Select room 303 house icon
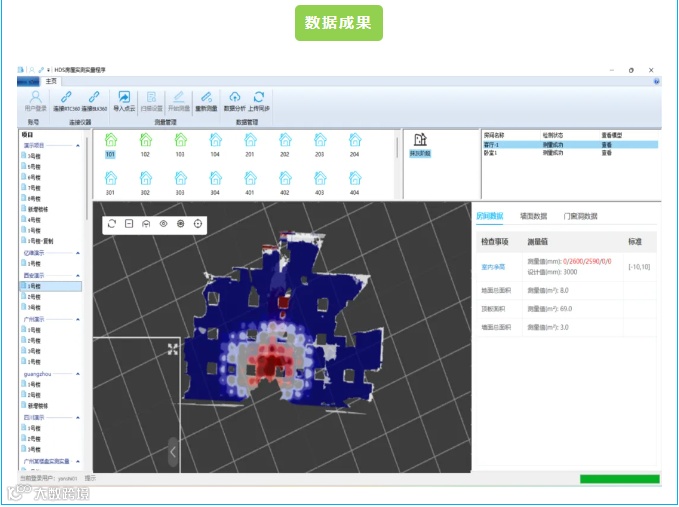Image resolution: width=679 pixels, height=507 pixels. point(181,178)
